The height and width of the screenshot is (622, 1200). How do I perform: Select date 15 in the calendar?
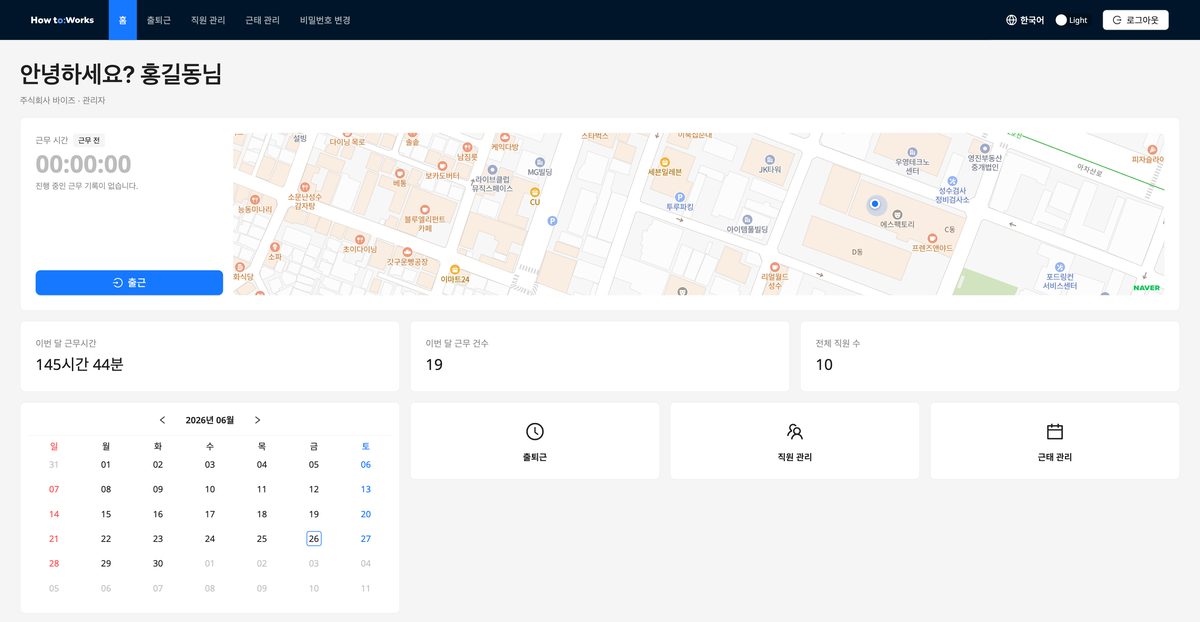106,514
